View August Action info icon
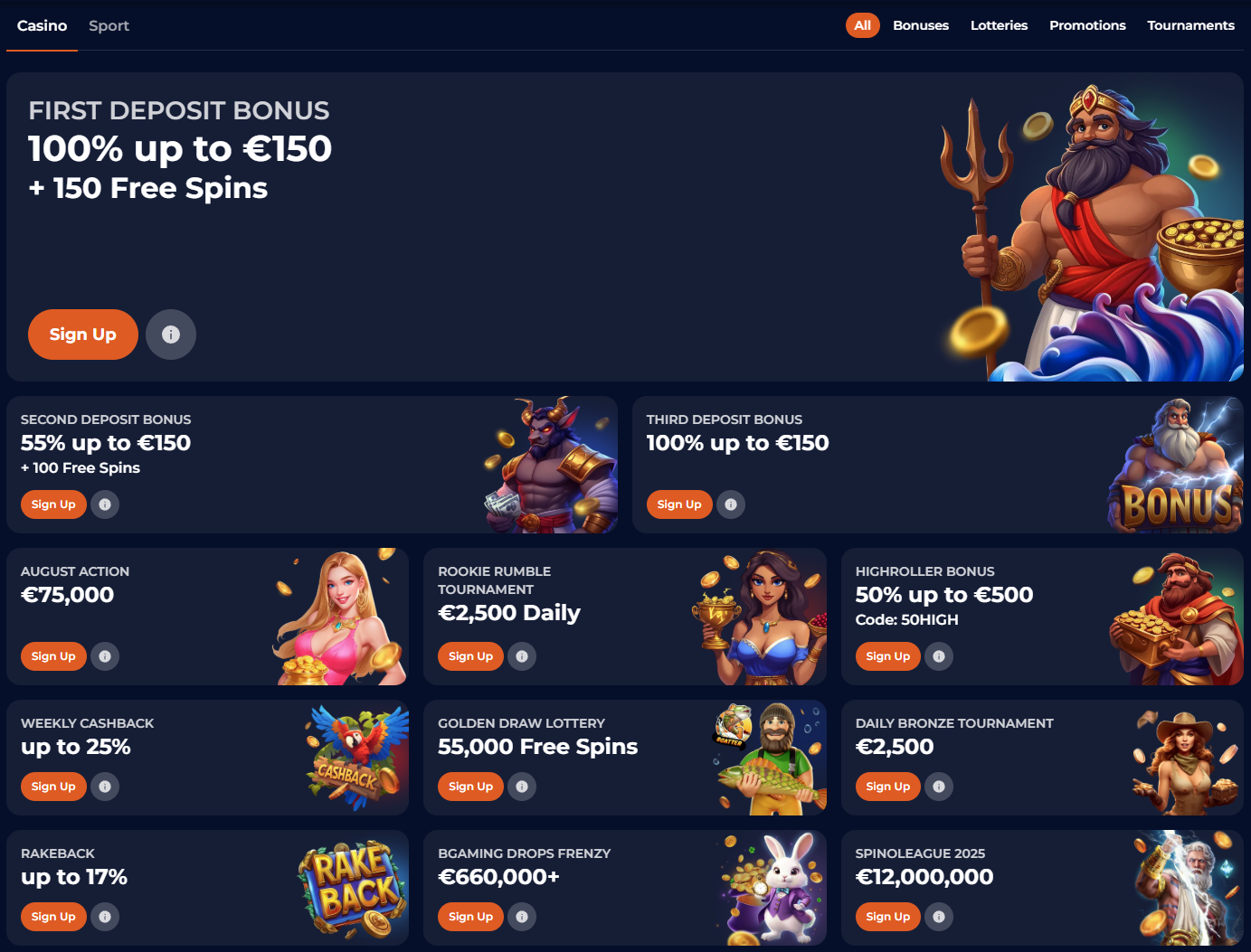Image resolution: width=1251 pixels, height=952 pixels. (x=105, y=656)
